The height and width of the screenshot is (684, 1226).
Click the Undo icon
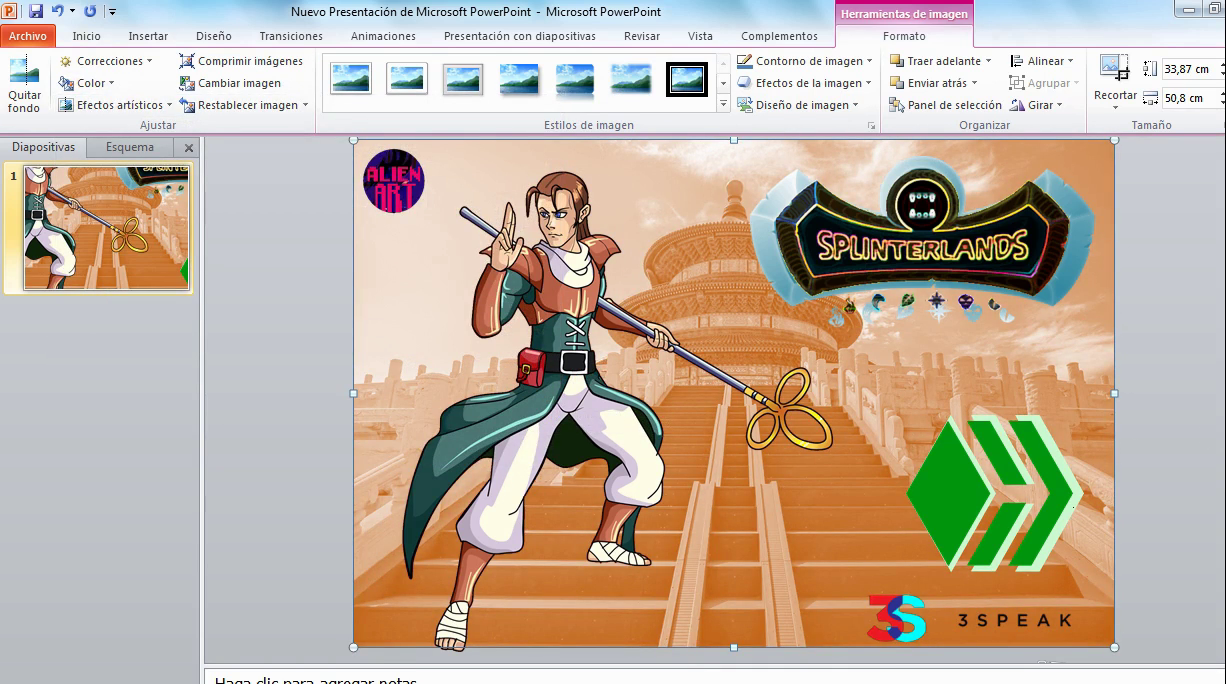(57, 11)
